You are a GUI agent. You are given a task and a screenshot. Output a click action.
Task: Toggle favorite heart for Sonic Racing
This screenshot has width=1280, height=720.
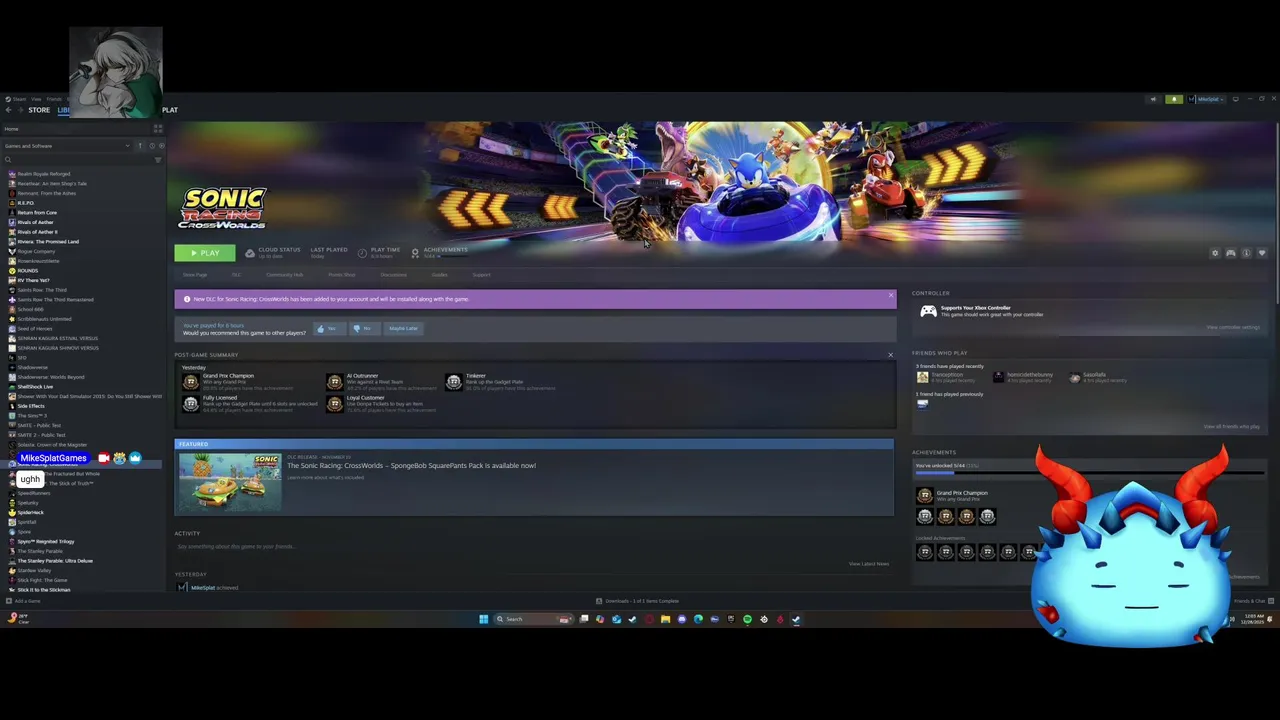click(1262, 253)
